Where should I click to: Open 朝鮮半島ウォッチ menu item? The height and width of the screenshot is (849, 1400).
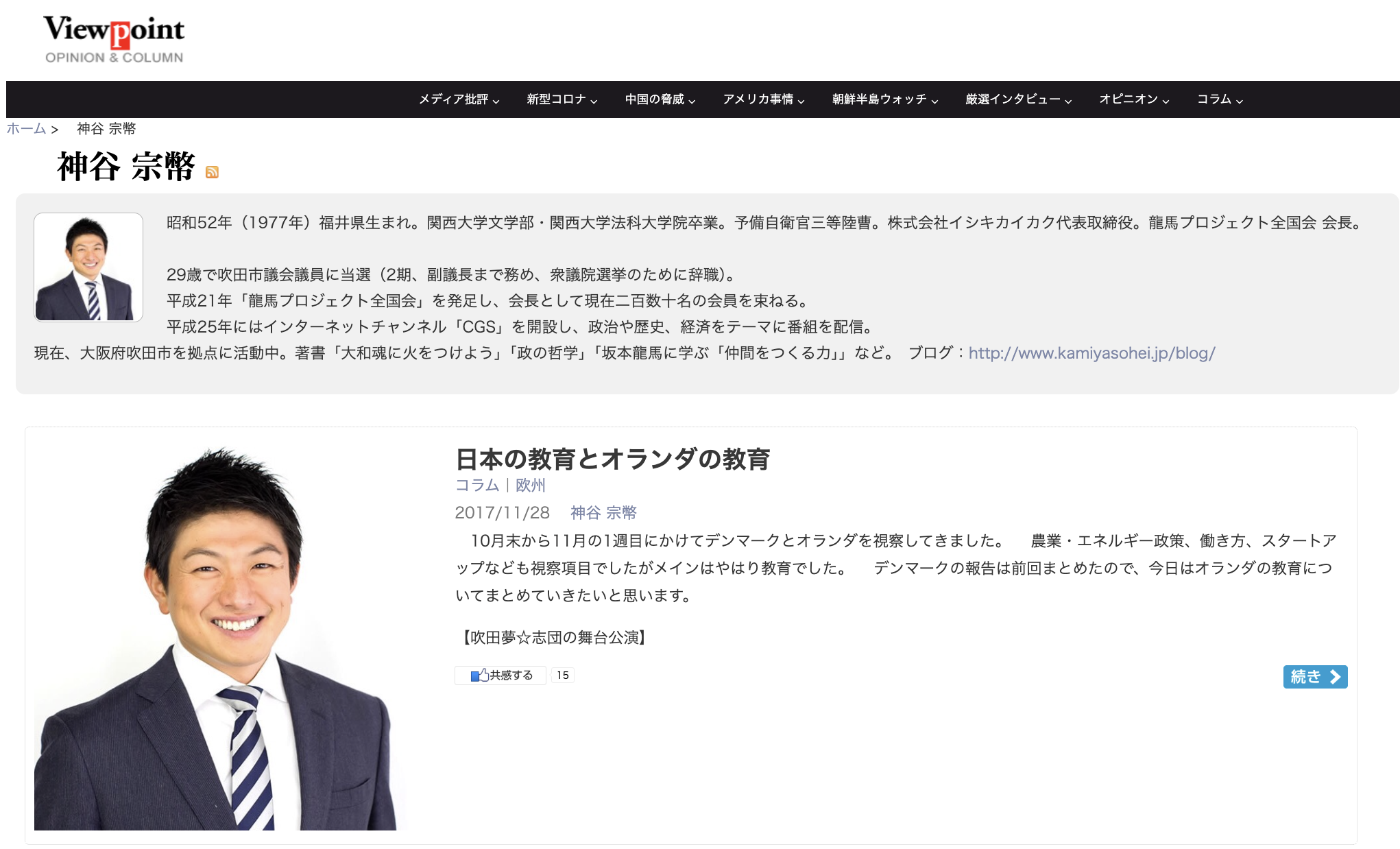point(884,99)
